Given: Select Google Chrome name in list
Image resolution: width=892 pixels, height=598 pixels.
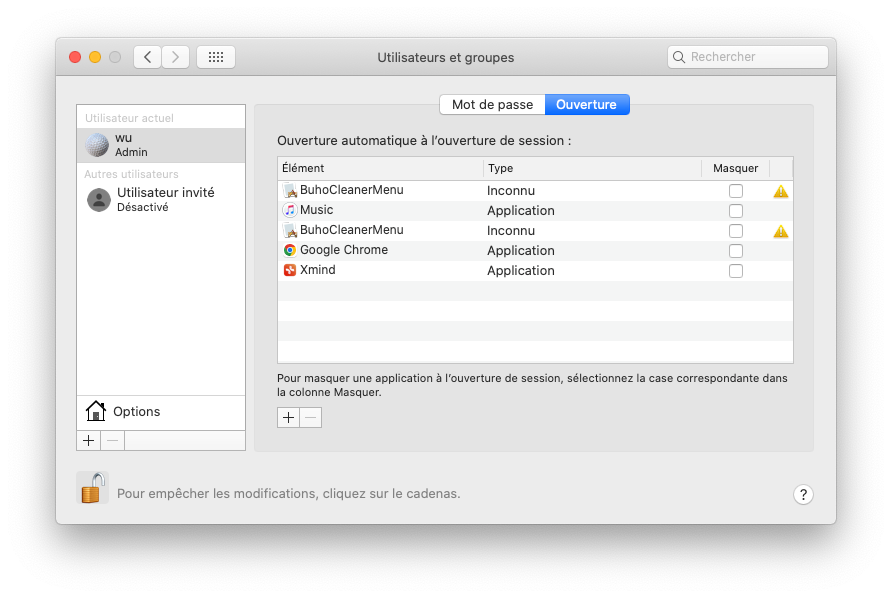Looking at the screenshot, I should [344, 250].
